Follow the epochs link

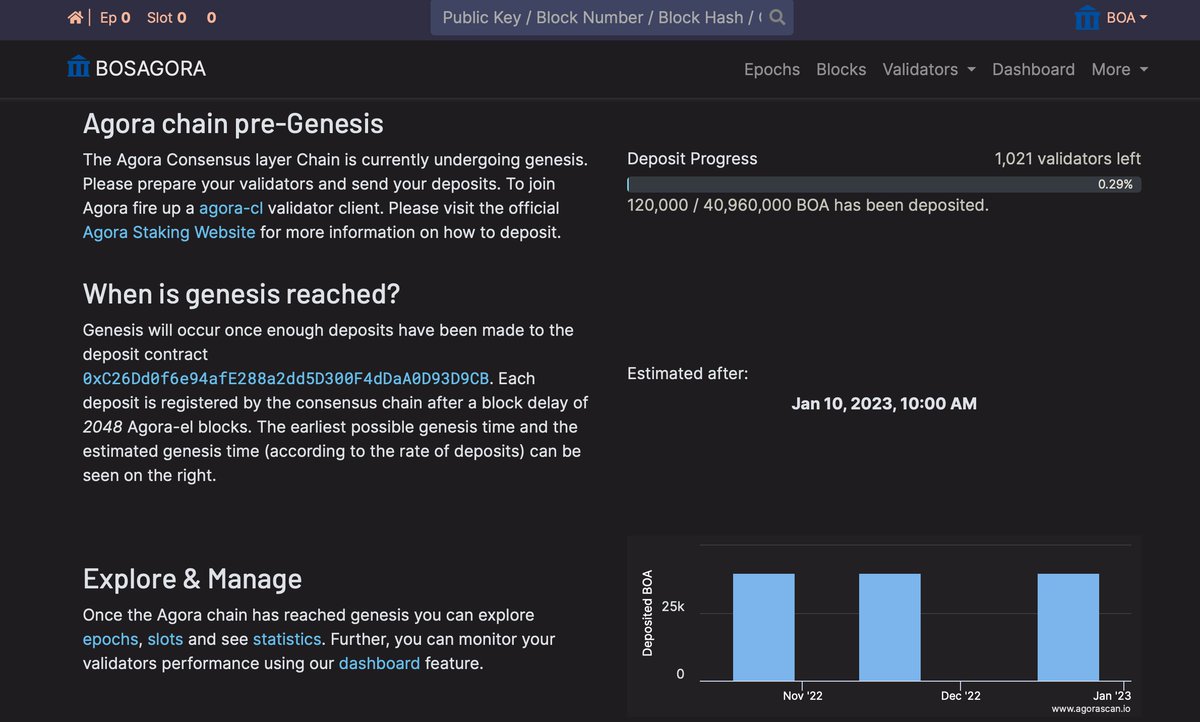(x=110, y=639)
